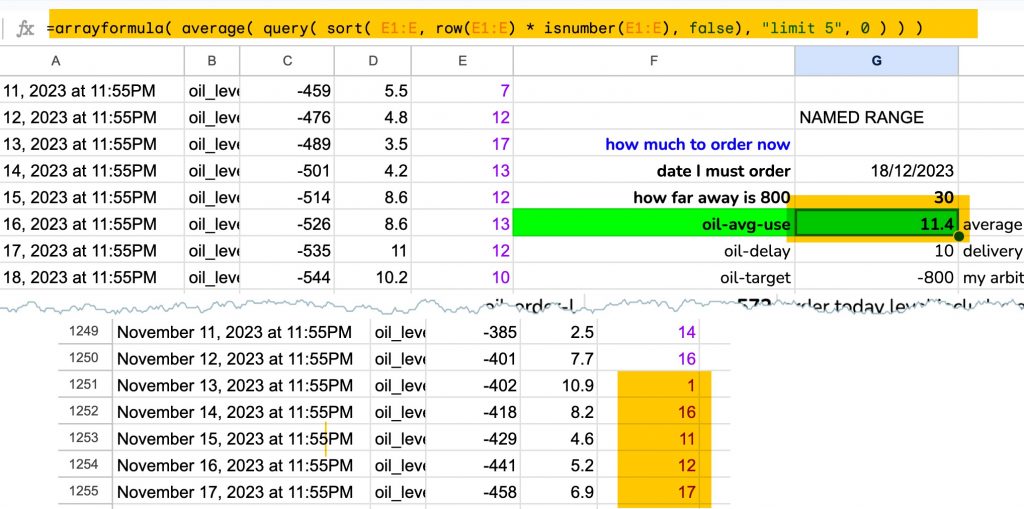Select the -526 cell
Screen dimensions: 1024x509
[287, 224]
